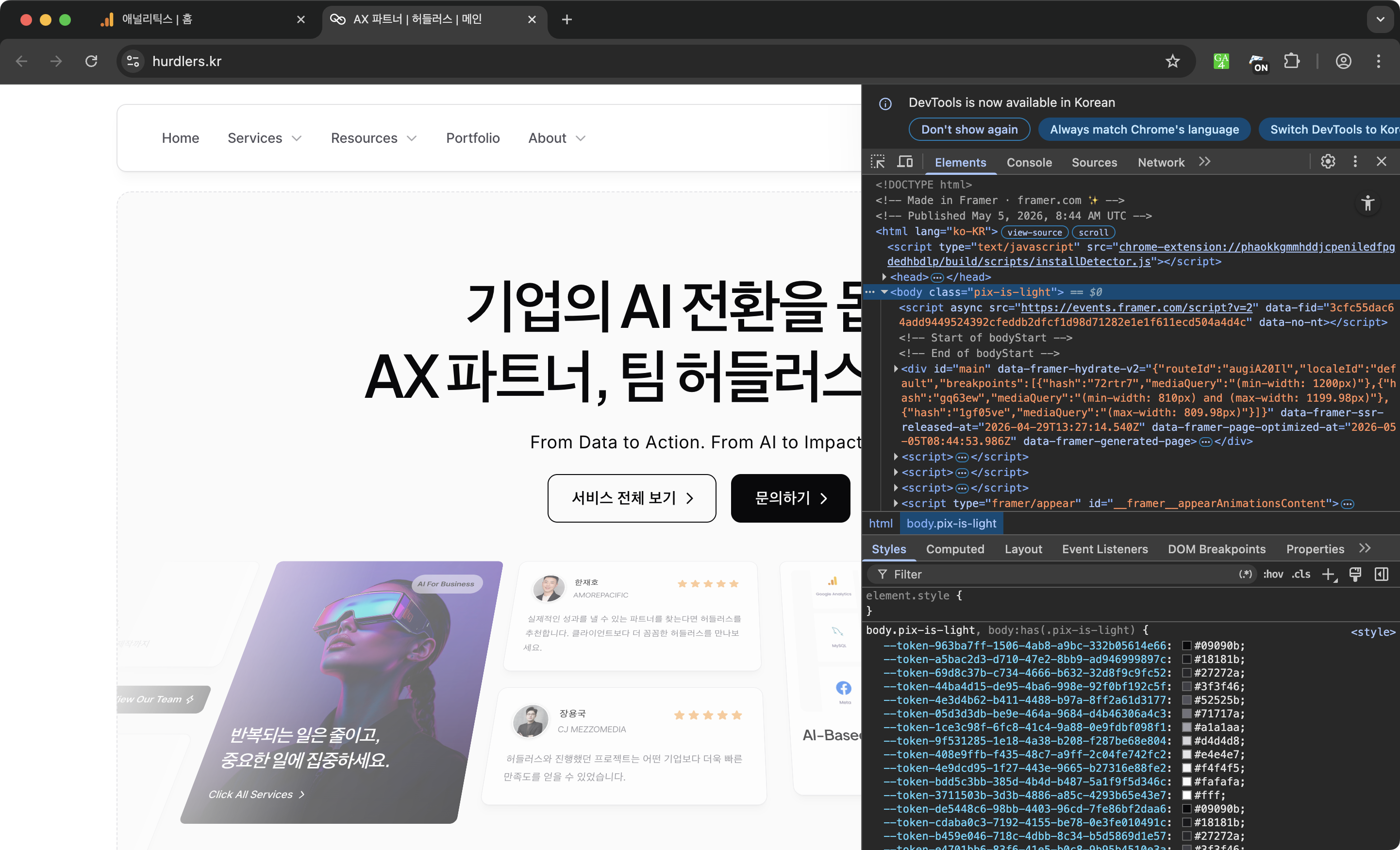Click the scroll badge on html element

click(1093, 232)
